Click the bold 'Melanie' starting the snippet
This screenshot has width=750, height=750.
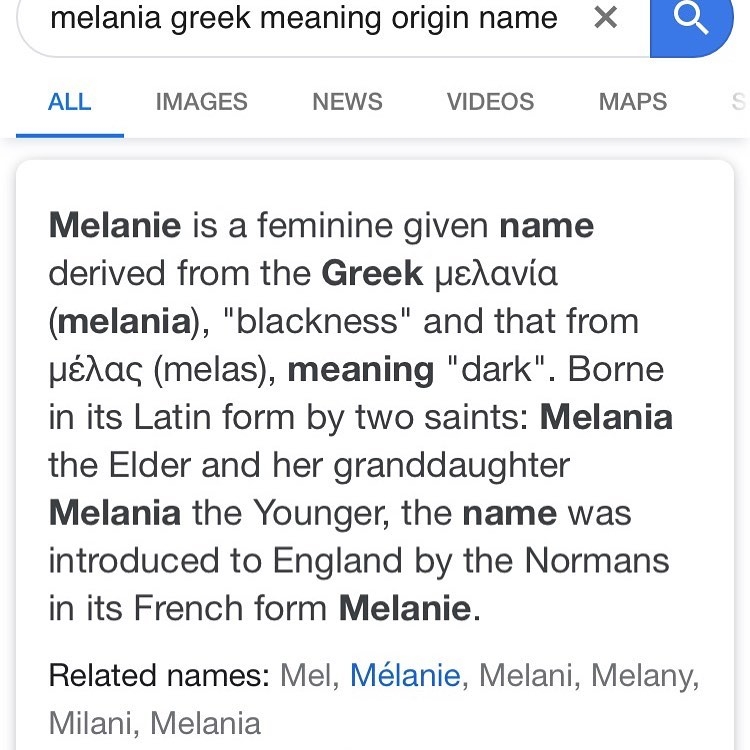click(x=115, y=225)
